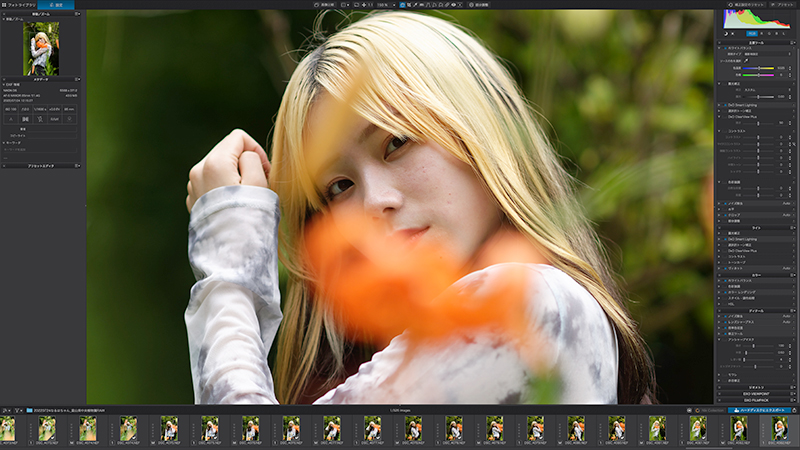Screen dimensions: 800x450
Task: Click the Local Adjustments (部分調整) toolbar button
Action: pyautogui.click(x=479, y=5)
